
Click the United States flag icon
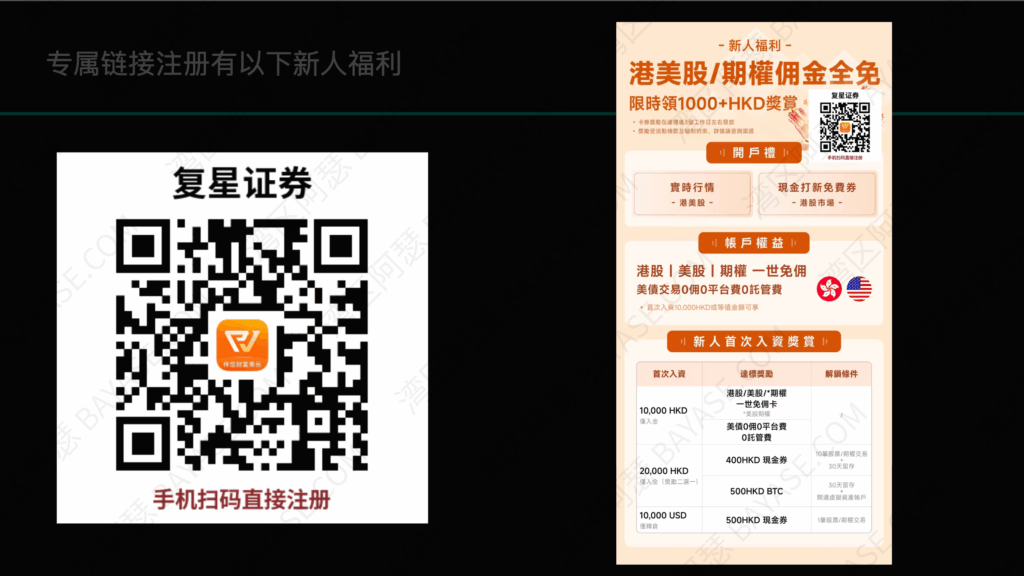tap(859, 289)
